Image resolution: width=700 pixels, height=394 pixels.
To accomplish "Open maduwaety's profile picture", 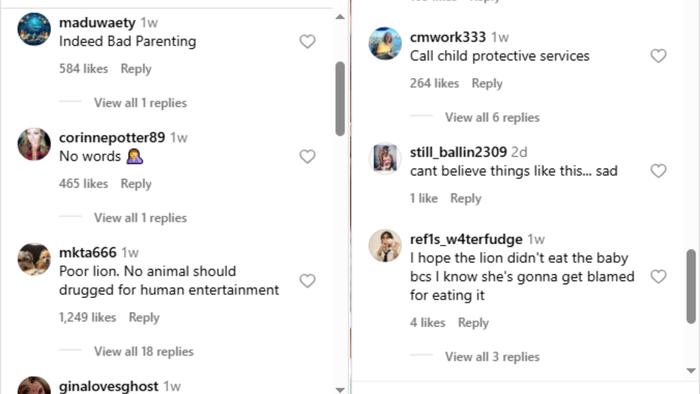I will click(x=34, y=29).
